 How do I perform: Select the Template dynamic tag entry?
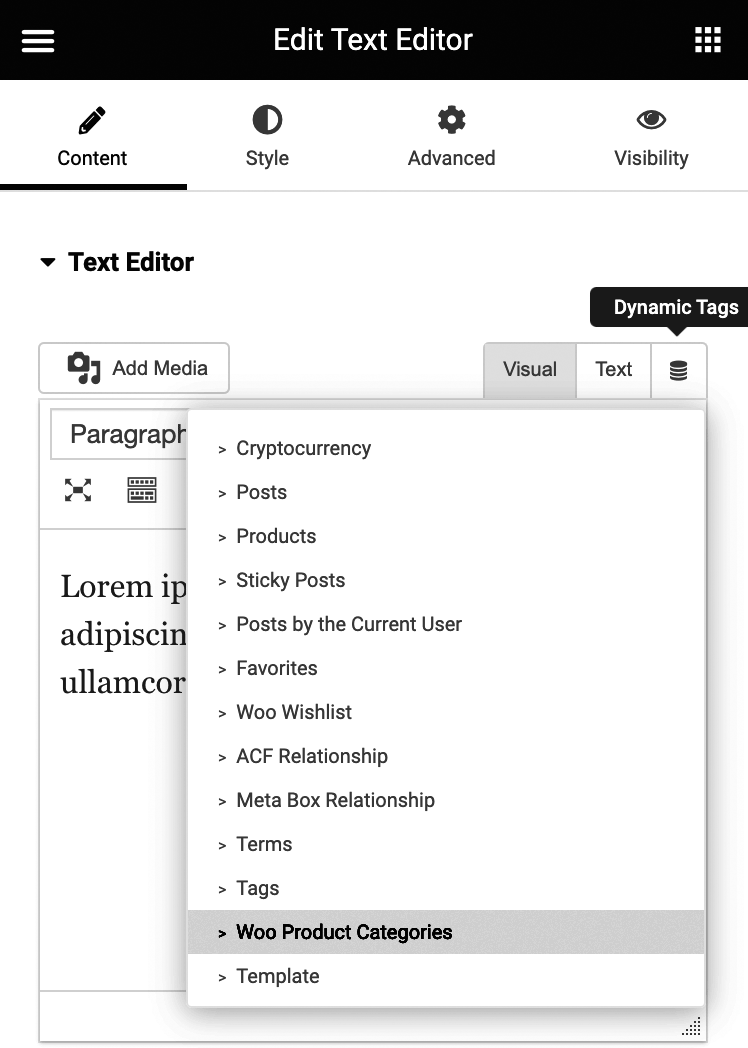click(x=277, y=976)
